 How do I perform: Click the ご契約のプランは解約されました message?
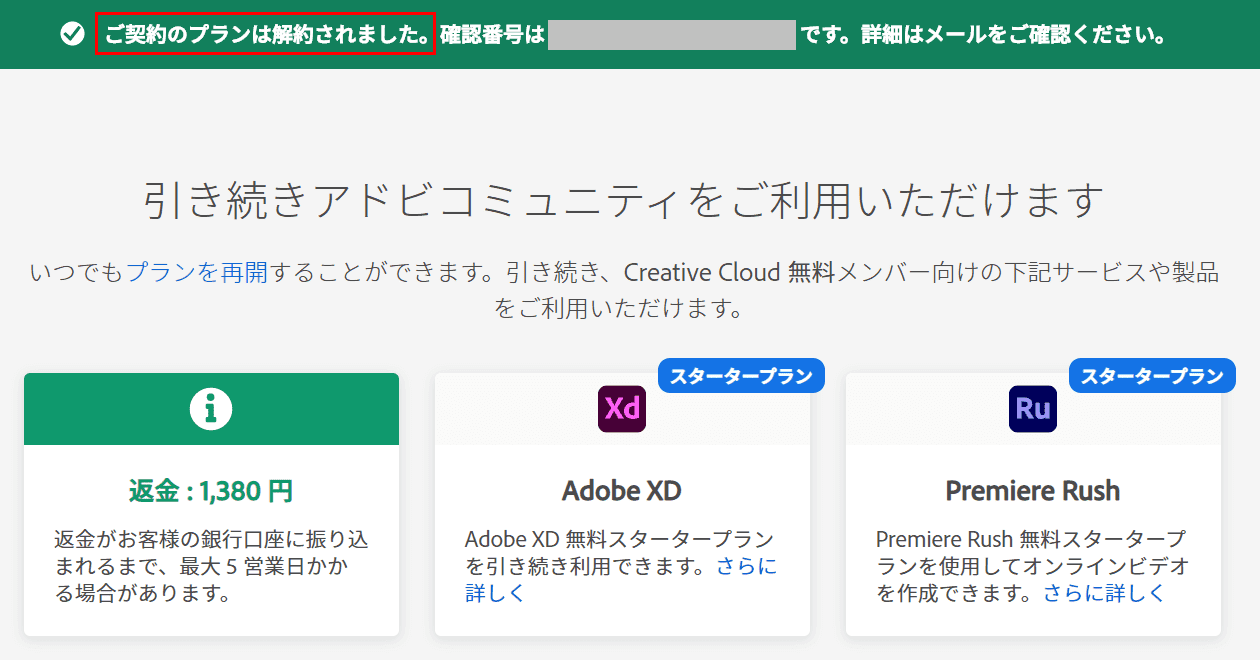pyautogui.click(x=266, y=35)
